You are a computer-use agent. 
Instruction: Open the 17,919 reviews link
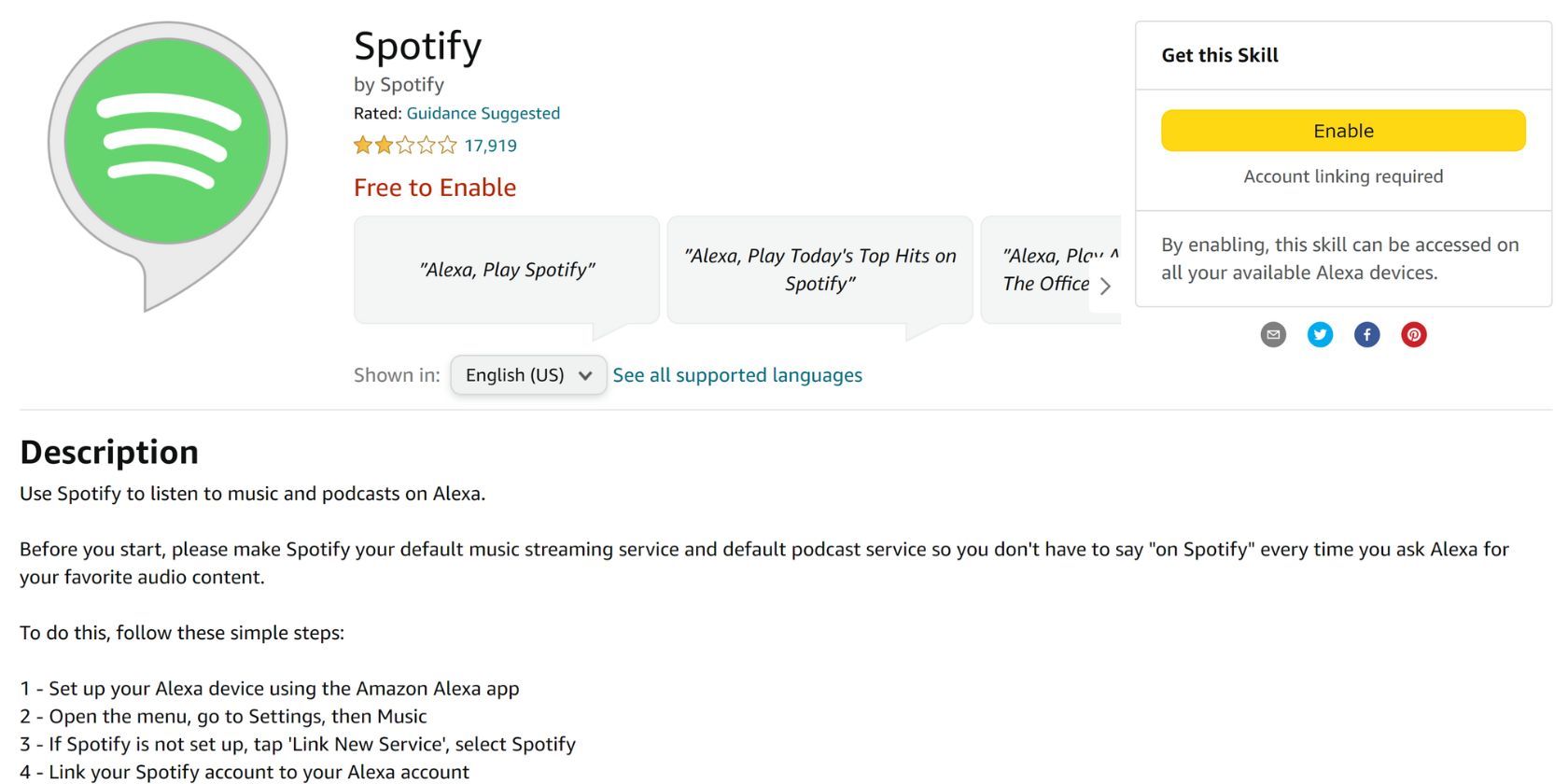coord(492,145)
